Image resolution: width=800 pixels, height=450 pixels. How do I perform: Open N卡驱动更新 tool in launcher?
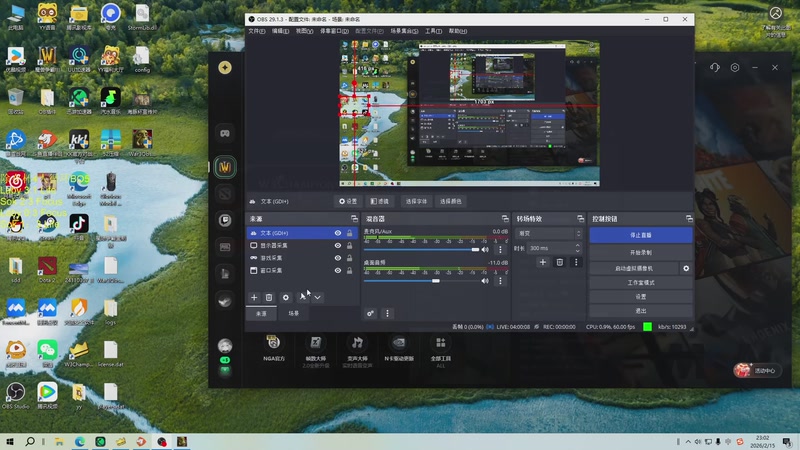(x=399, y=348)
